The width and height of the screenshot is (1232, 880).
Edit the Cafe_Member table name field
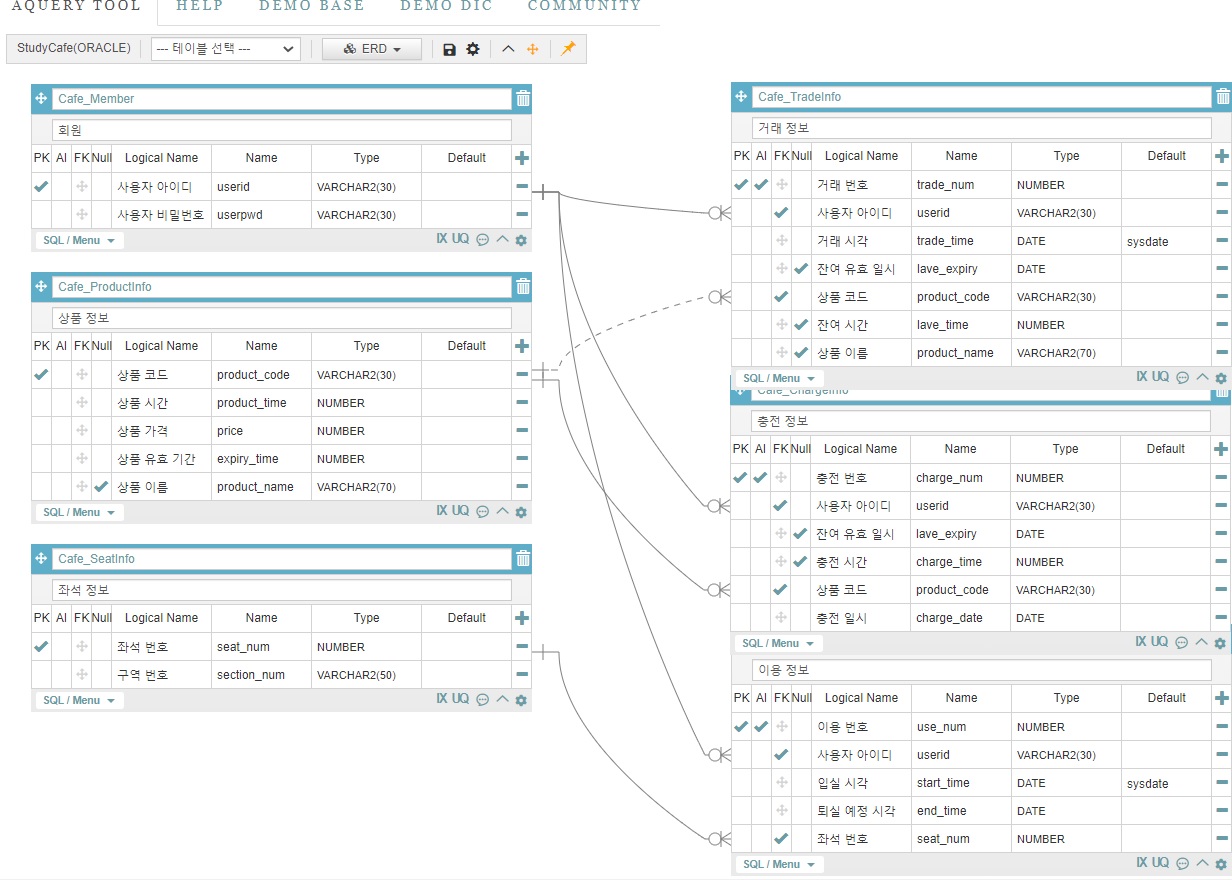282,99
